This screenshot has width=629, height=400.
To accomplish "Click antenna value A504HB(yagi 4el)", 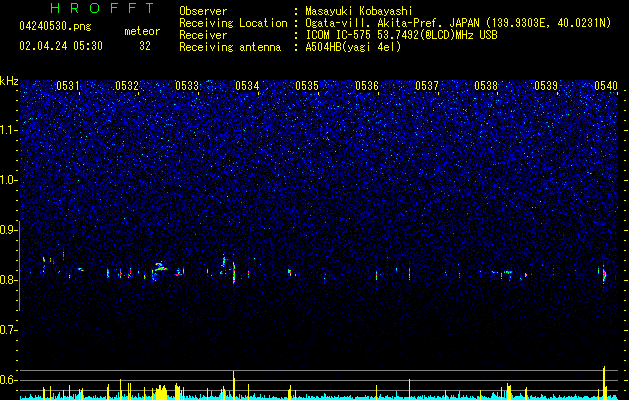I will 353,47.
